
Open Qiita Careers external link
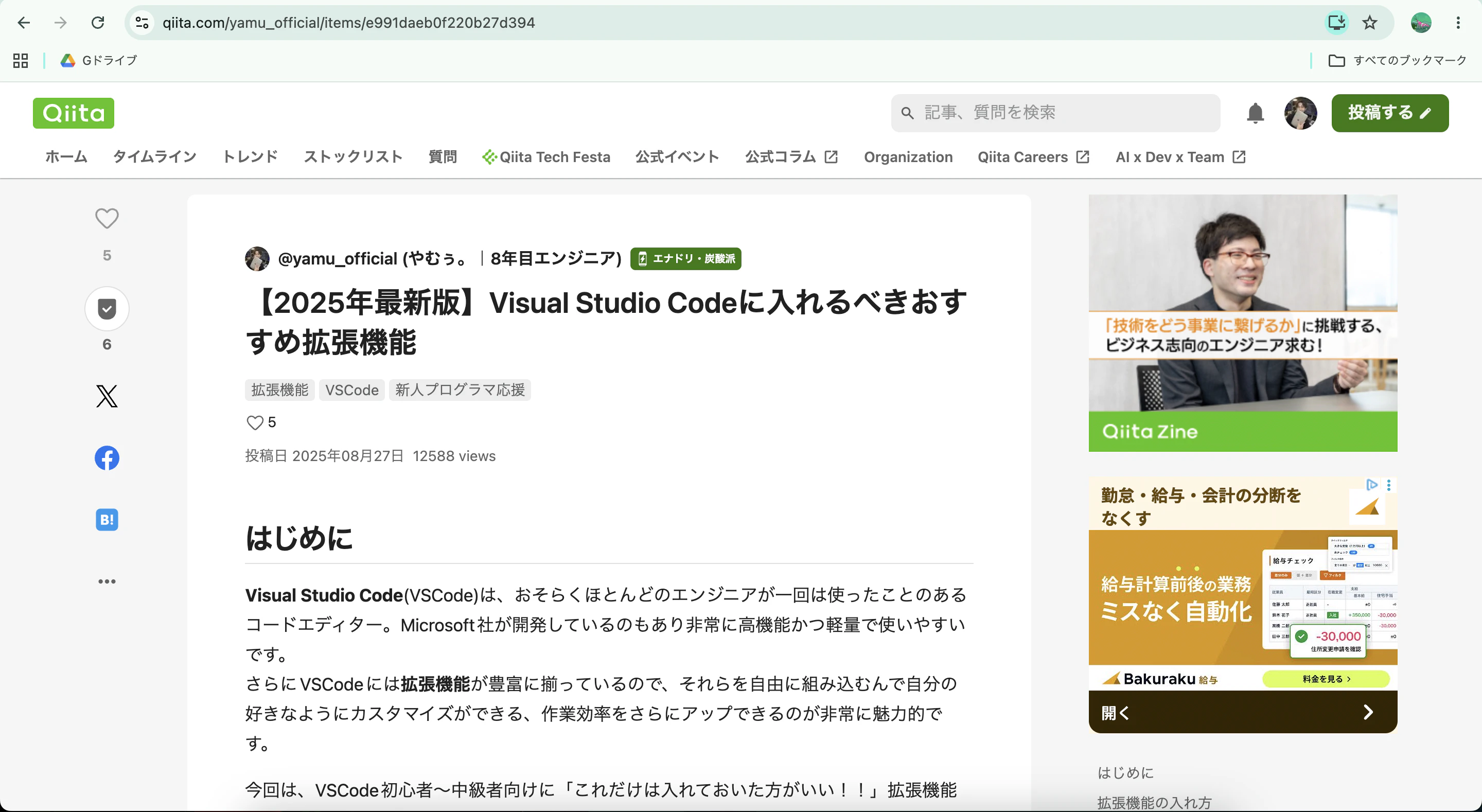point(1033,157)
